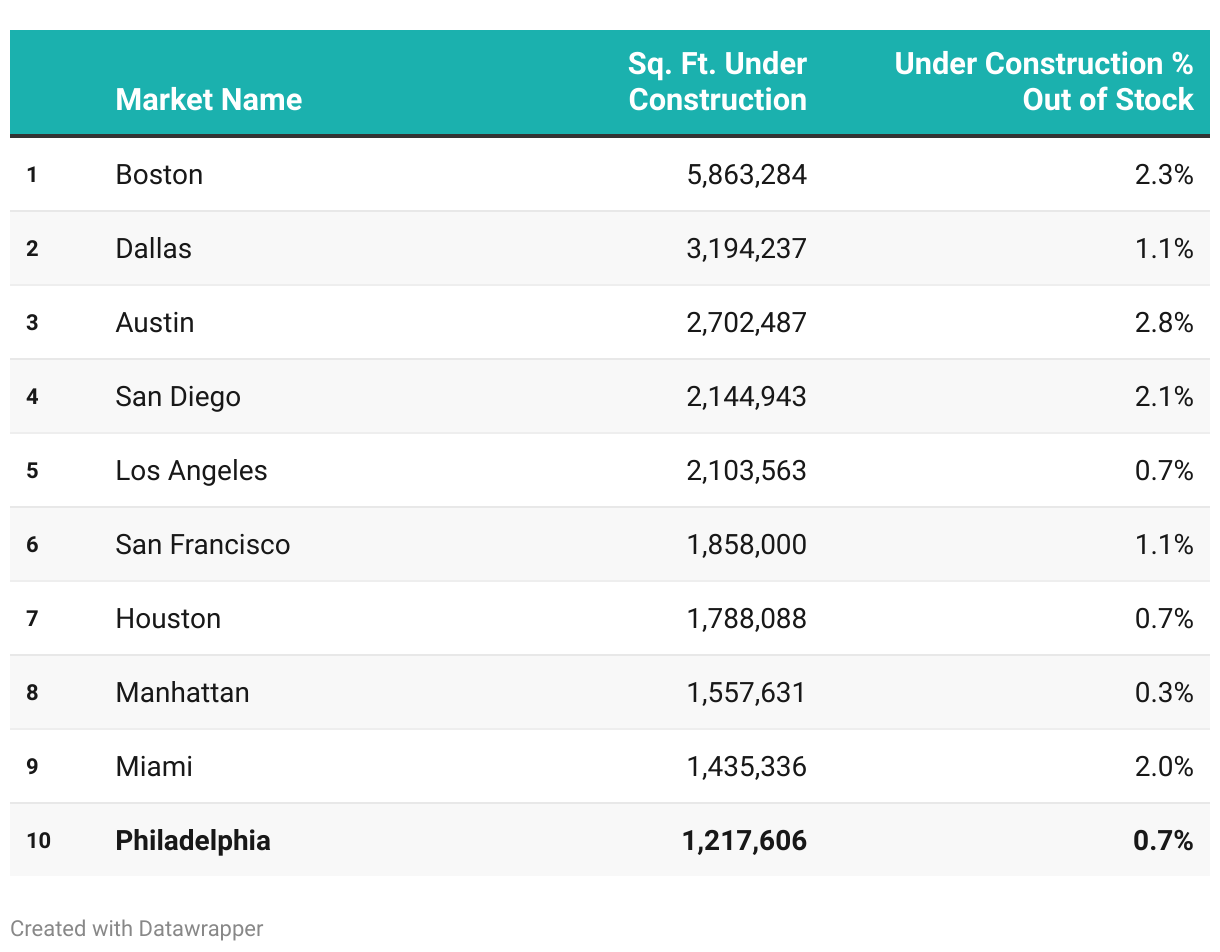Click Miami's 2.0% out of stock value
Viewport: 1220px width, 952px height.
pyautogui.click(x=1164, y=767)
